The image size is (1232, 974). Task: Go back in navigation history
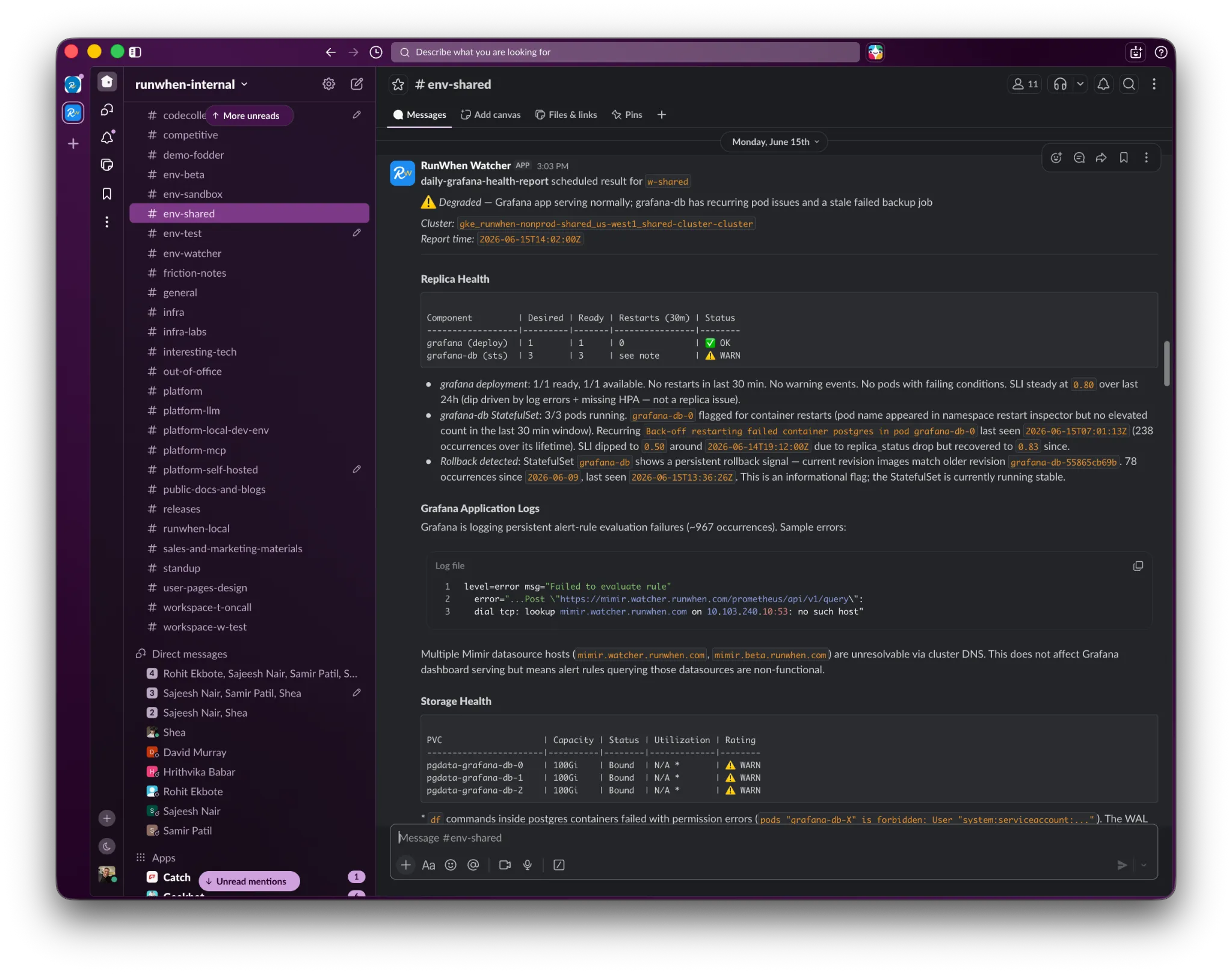[x=330, y=52]
